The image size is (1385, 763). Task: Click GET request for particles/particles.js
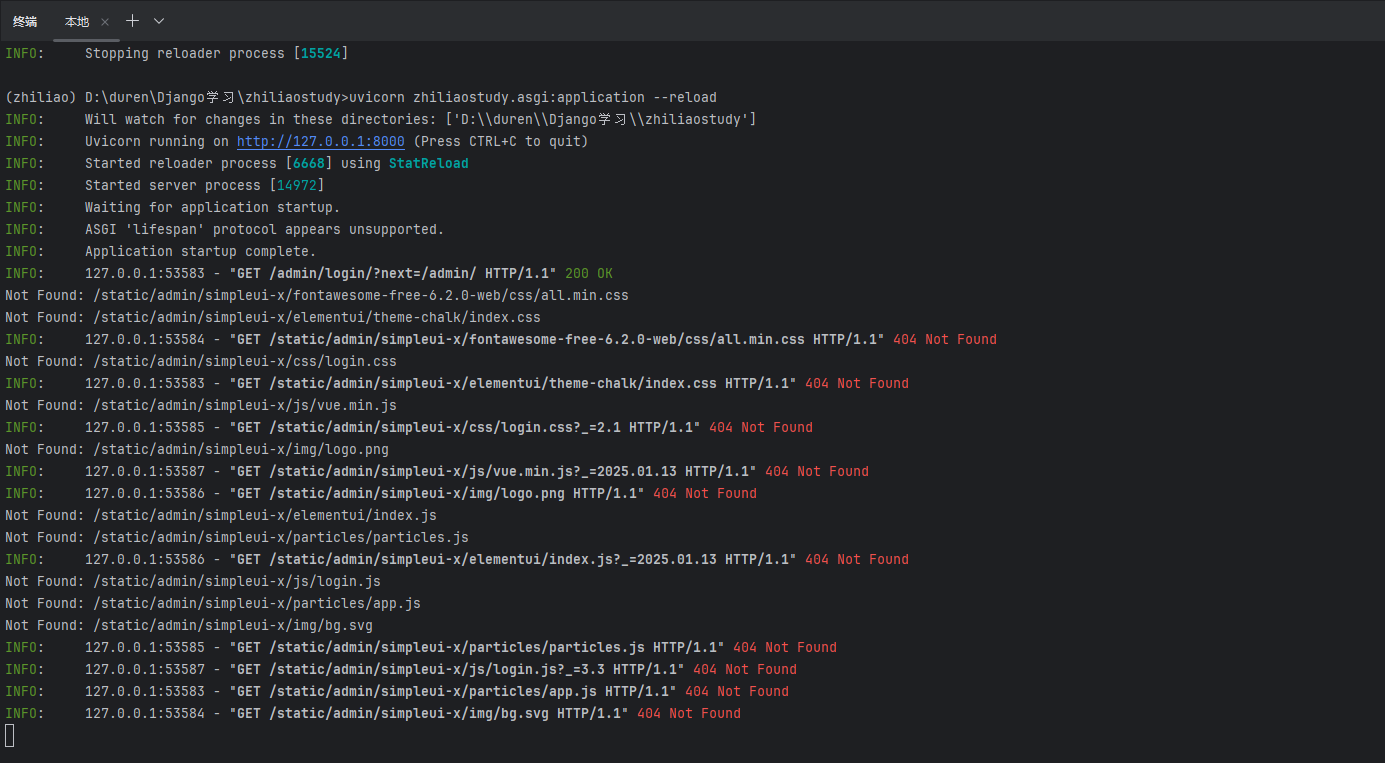477,647
